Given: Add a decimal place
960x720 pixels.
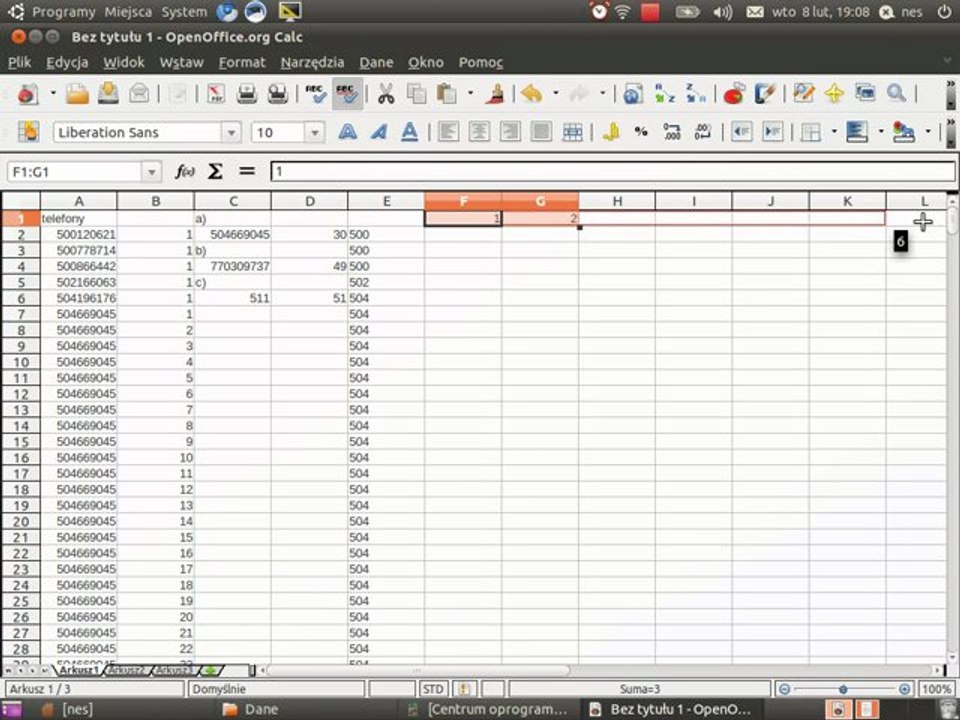Looking at the screenshot, I should point(672,132).
